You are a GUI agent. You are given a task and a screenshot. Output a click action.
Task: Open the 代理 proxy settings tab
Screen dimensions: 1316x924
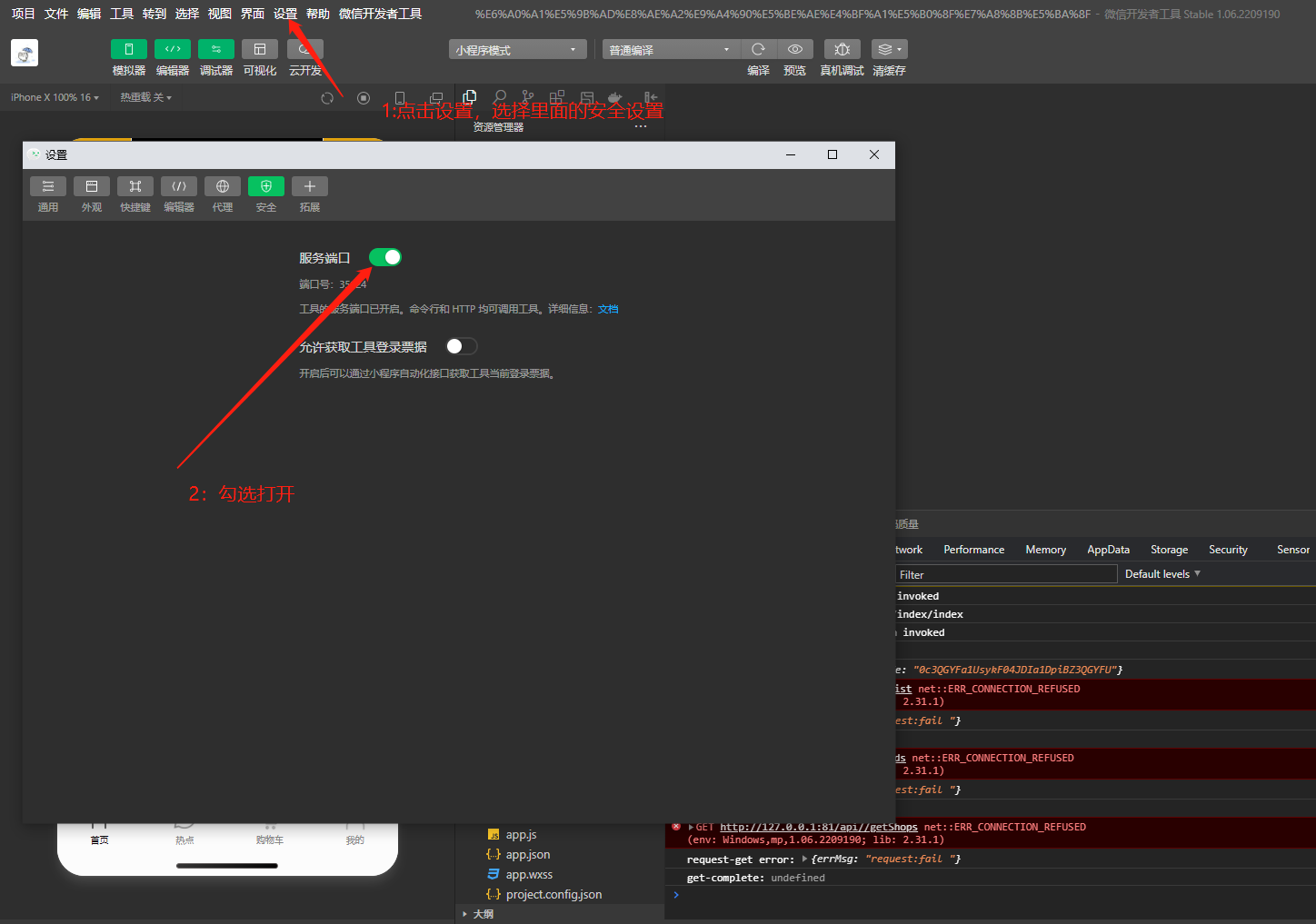point(222,187)
